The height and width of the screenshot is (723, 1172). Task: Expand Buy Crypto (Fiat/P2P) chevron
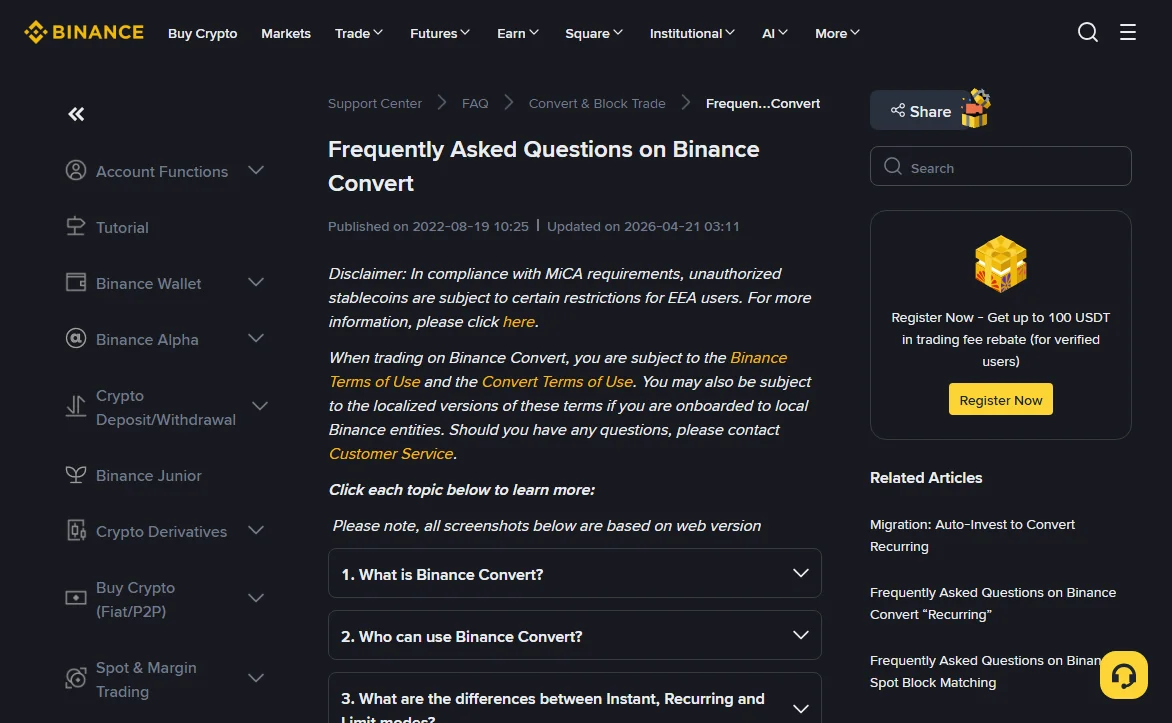coord(256,598)
